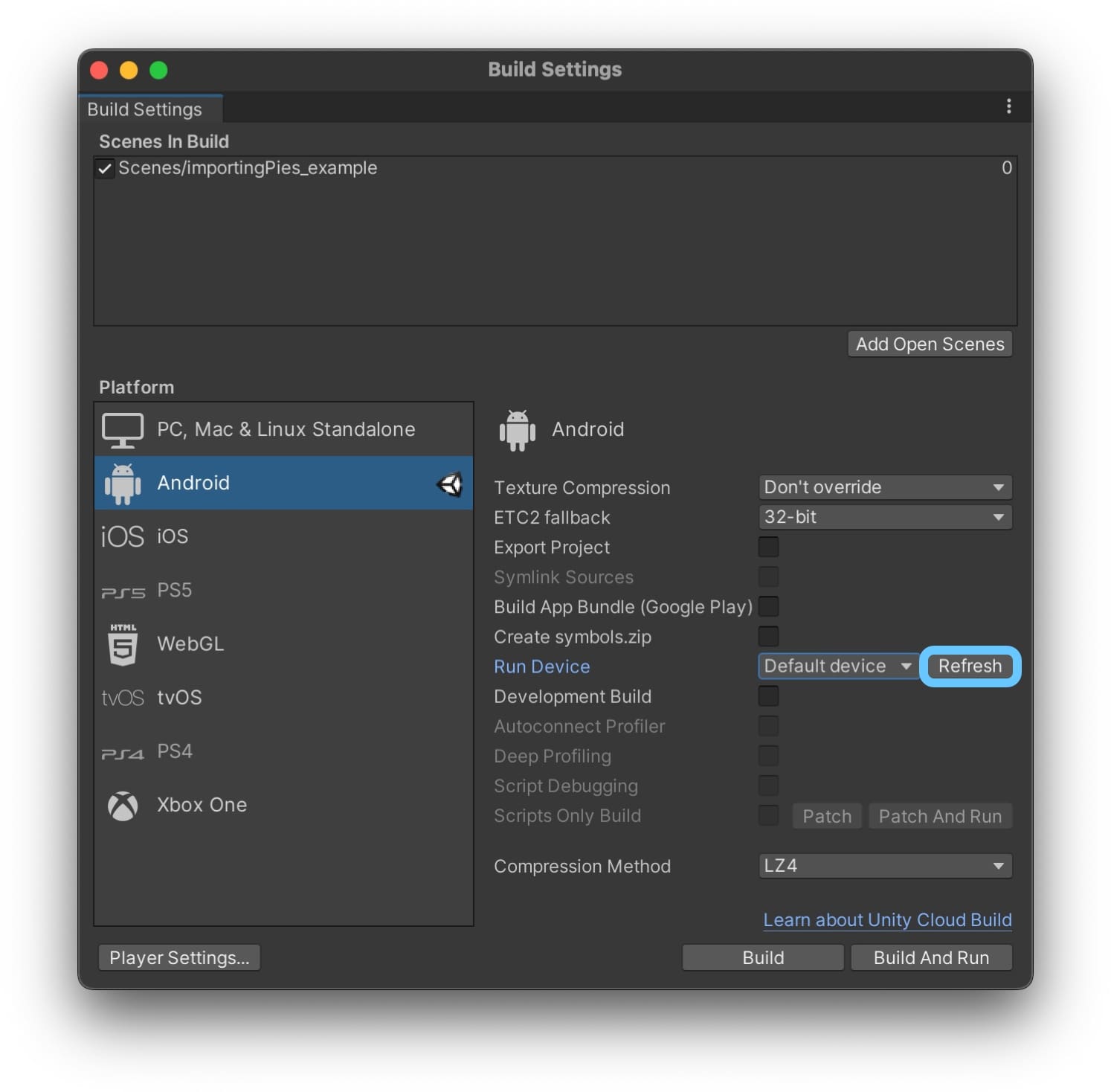Click the Scenes In Build heading

164,141
